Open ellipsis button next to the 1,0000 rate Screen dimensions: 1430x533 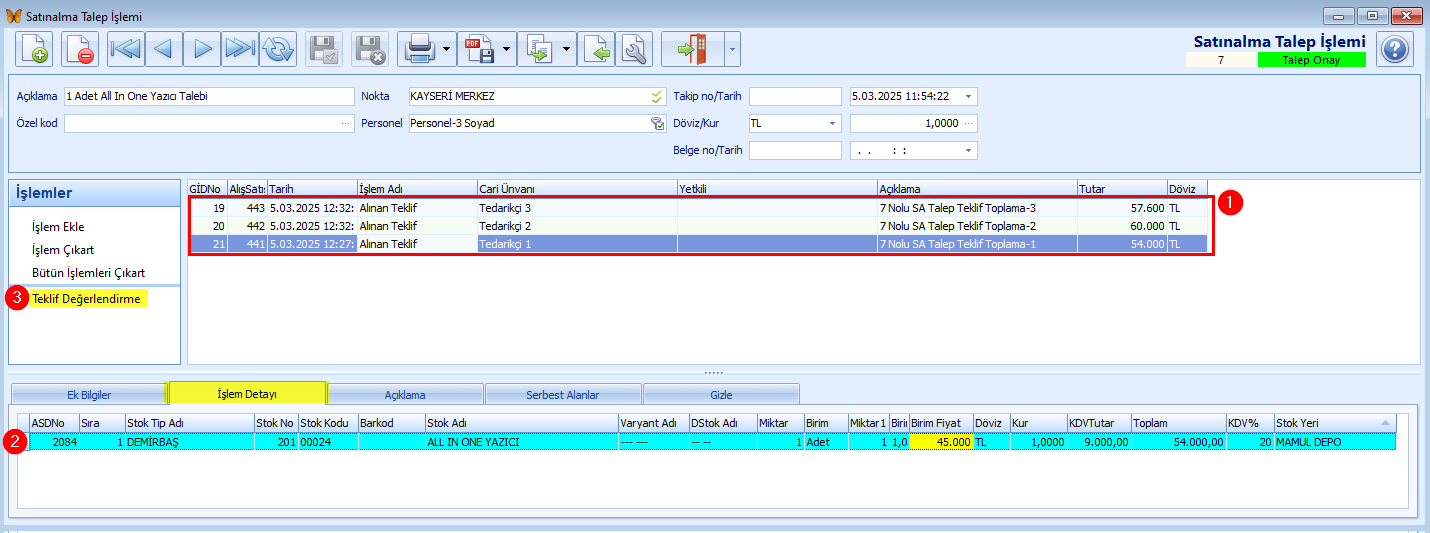(970, 123)
